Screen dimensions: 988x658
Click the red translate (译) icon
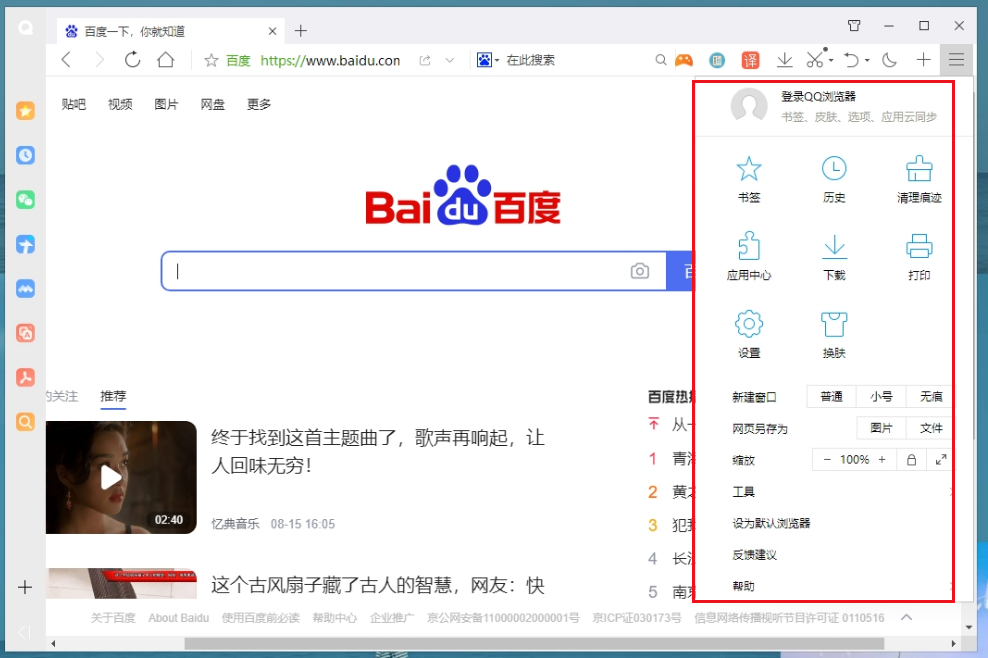pos(750,60)
